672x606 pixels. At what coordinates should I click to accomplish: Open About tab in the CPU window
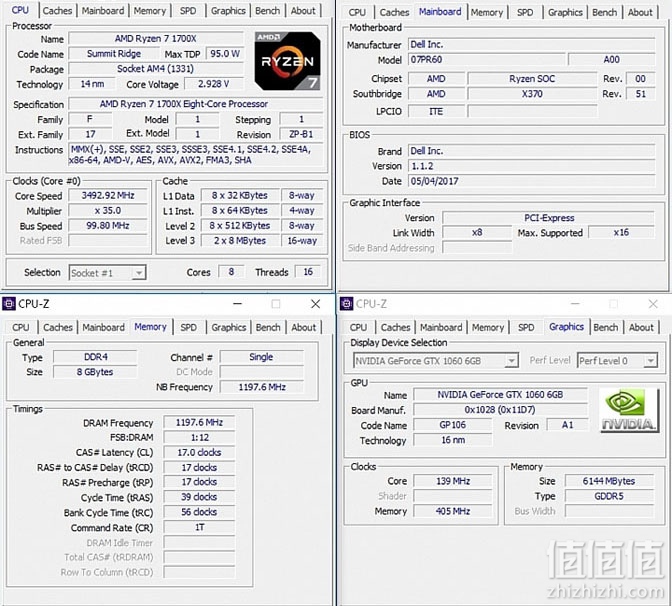pyautogui.click(x=303, y=10)
